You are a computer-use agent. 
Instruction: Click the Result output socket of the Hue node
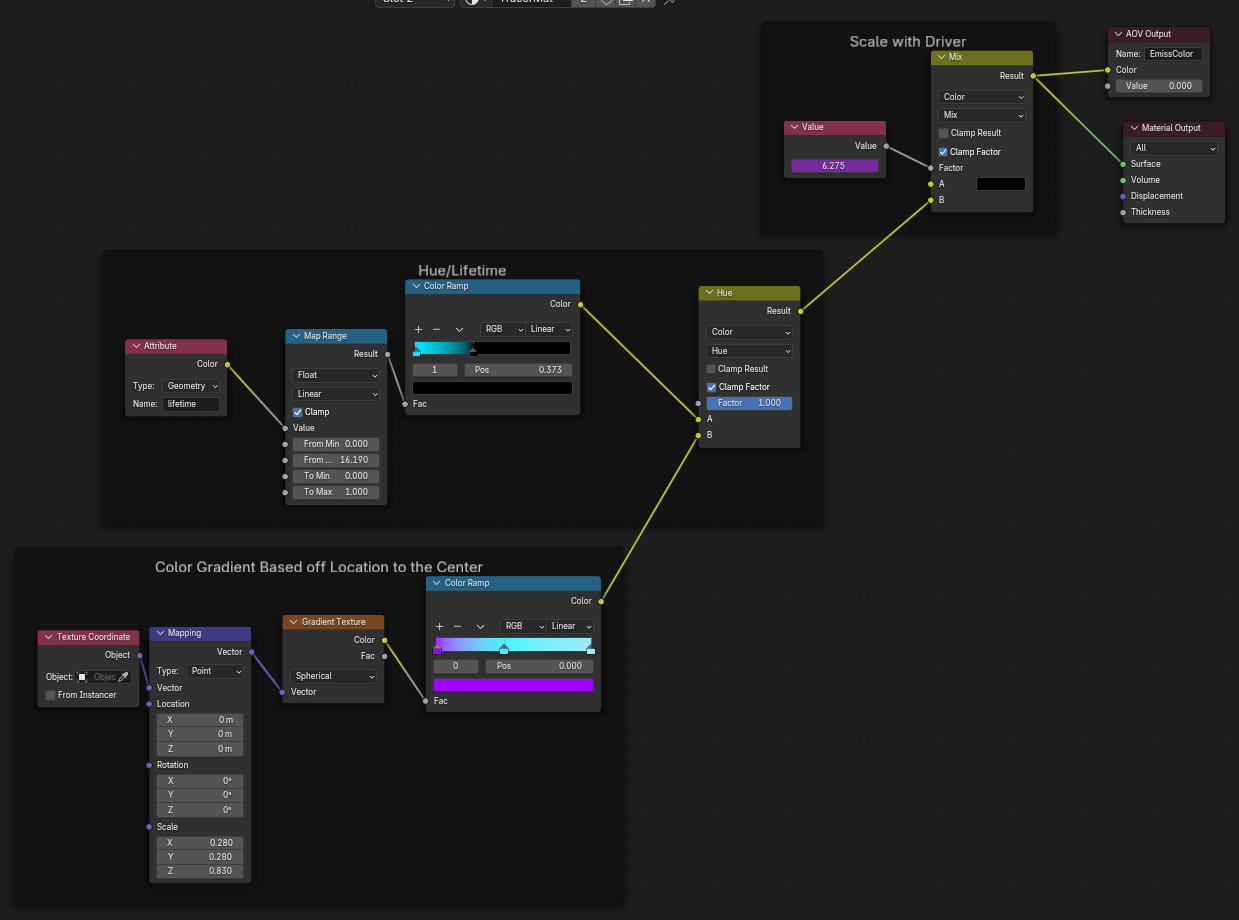click(x=800, y=311)
